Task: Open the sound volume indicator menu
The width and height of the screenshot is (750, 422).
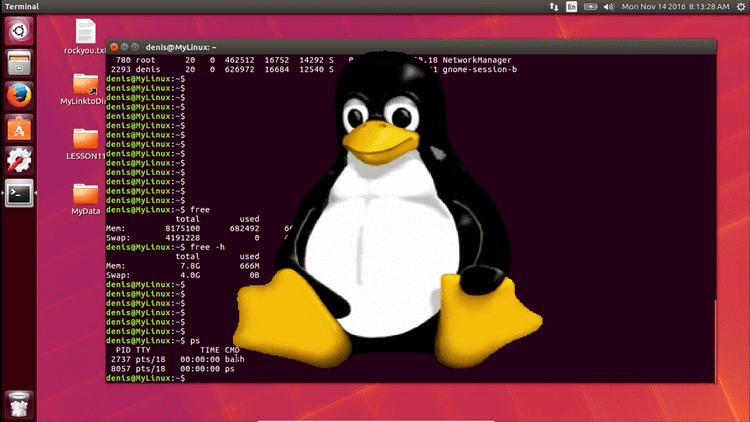Action: [x=608, y=7]
